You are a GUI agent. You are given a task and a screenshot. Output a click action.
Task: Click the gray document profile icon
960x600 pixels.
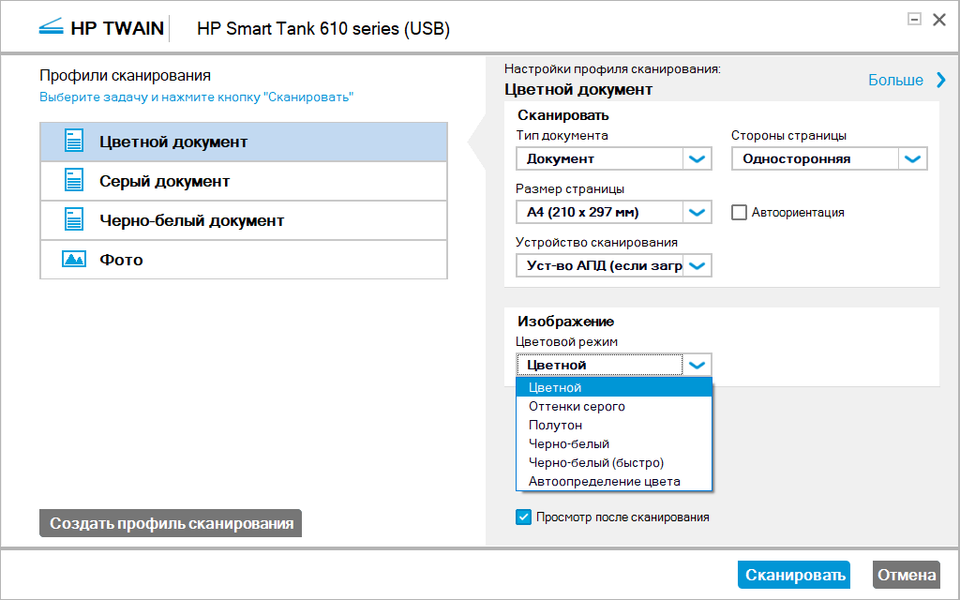(74, 181)
